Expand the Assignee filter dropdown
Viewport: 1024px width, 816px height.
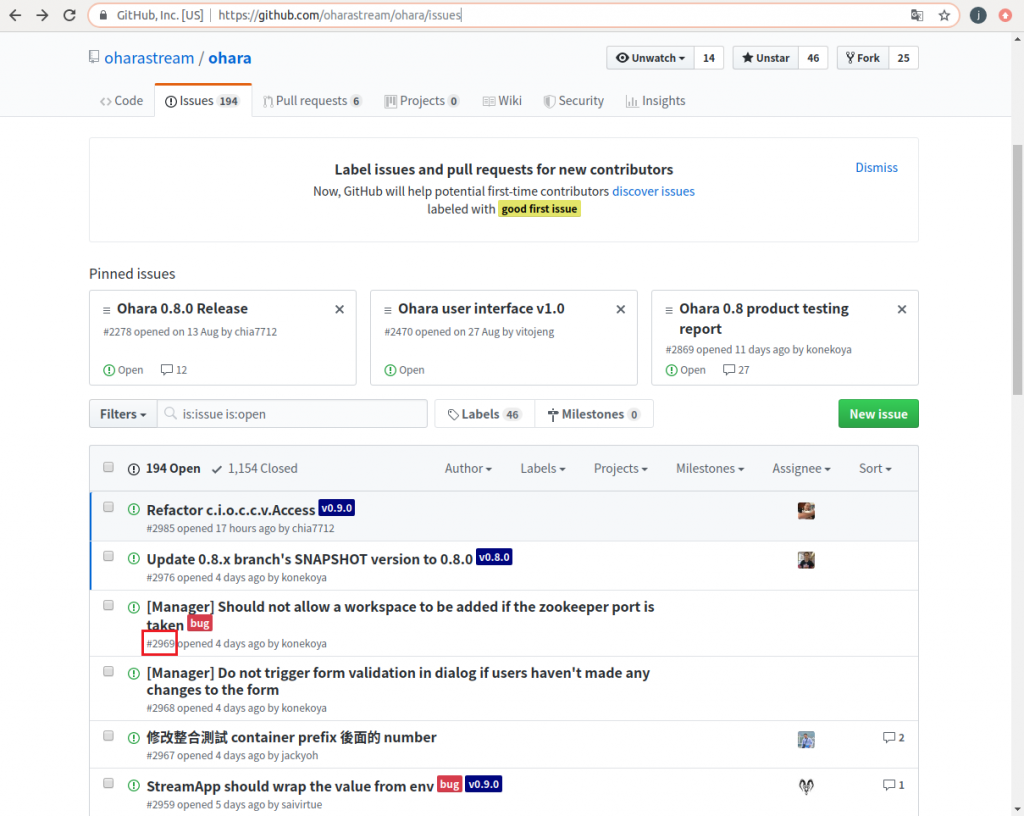(801, 468)
